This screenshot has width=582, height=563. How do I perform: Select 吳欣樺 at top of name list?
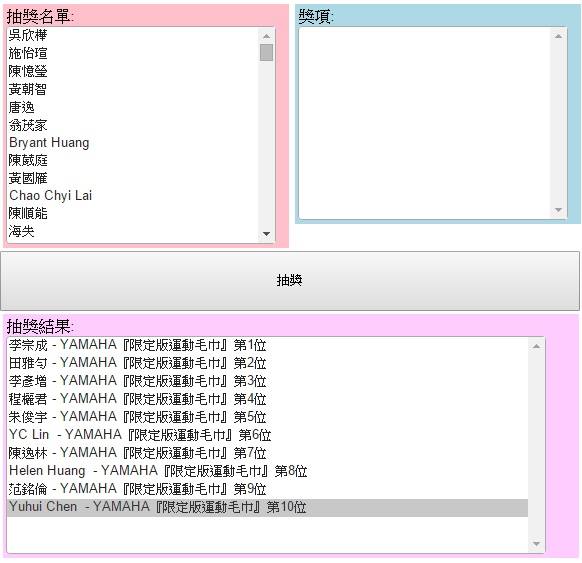point(133,35)
